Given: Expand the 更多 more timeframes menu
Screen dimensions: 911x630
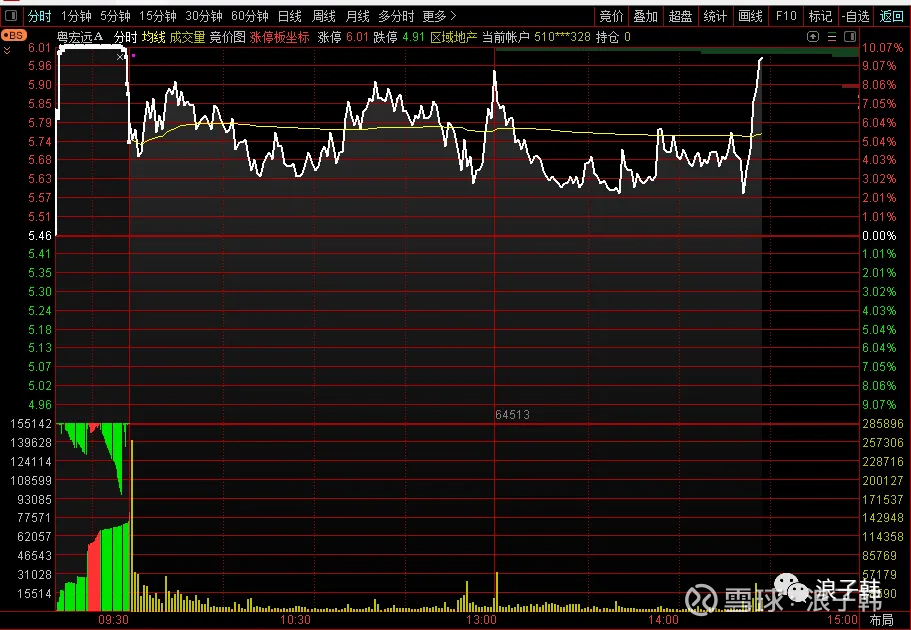Looking at the screenshot, I should 439,16.
